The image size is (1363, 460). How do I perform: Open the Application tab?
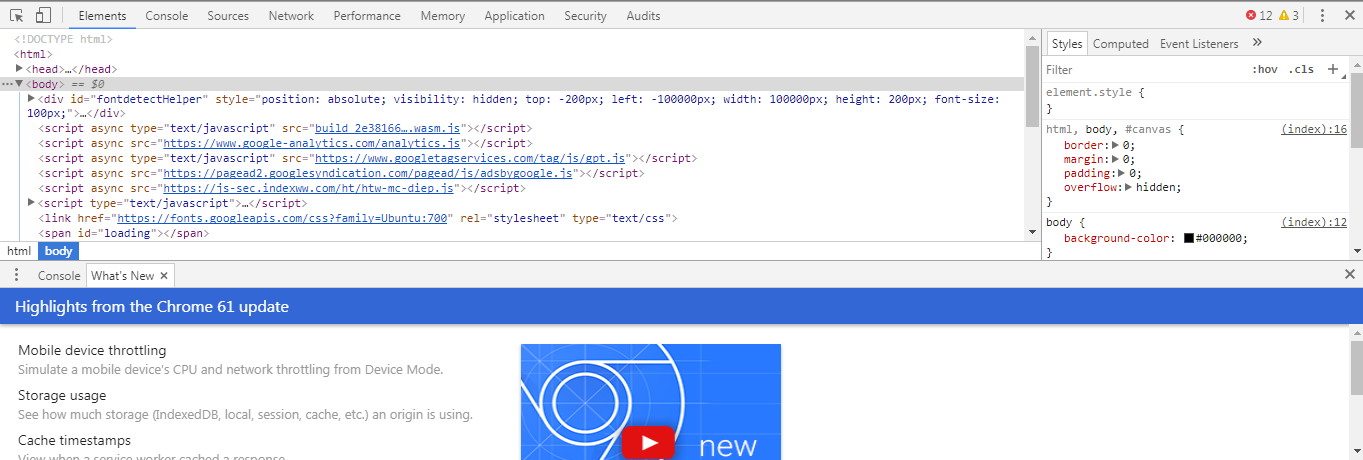pyautogui.click(x=514, y=16)
